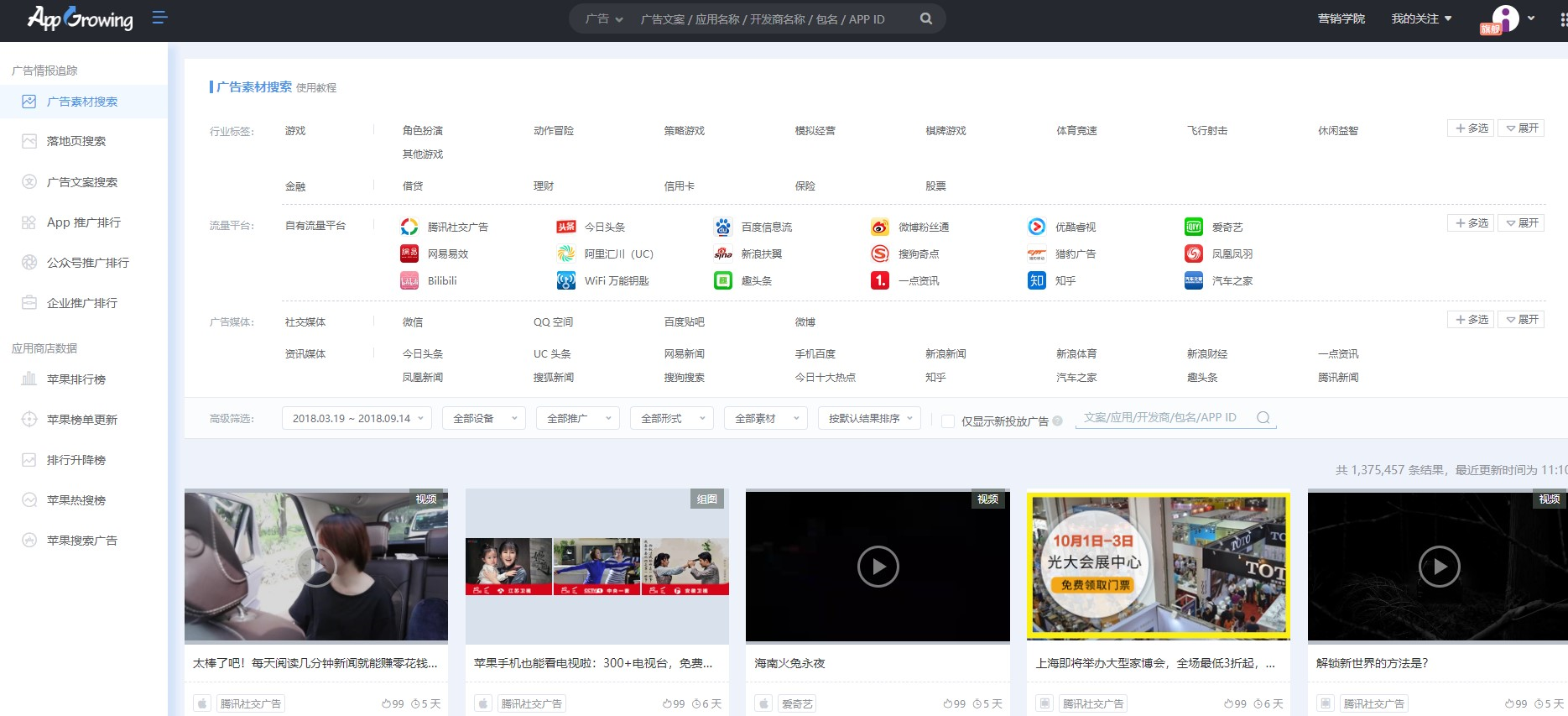Select the Bilibili platform icon
Screen dimensions: 1568x716
(x=409, y=280)
